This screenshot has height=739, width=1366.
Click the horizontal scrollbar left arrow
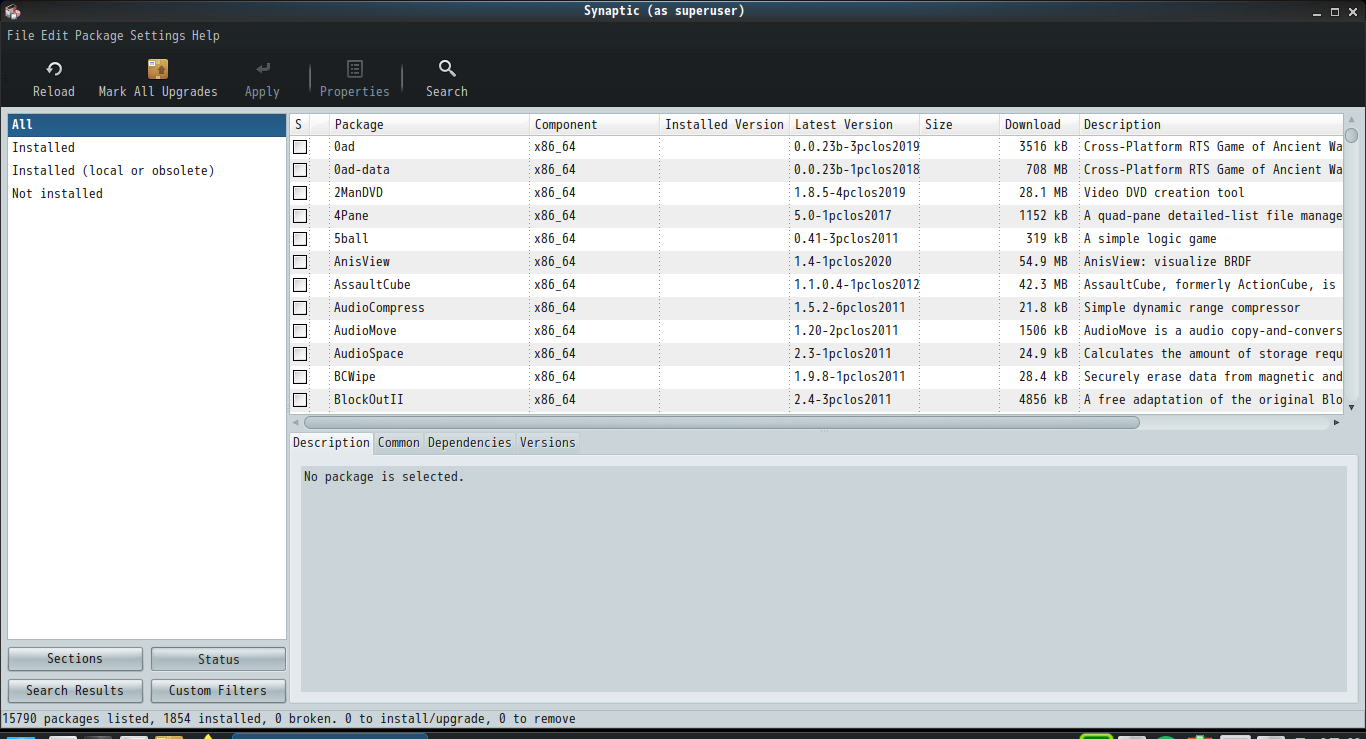[296, 423]
